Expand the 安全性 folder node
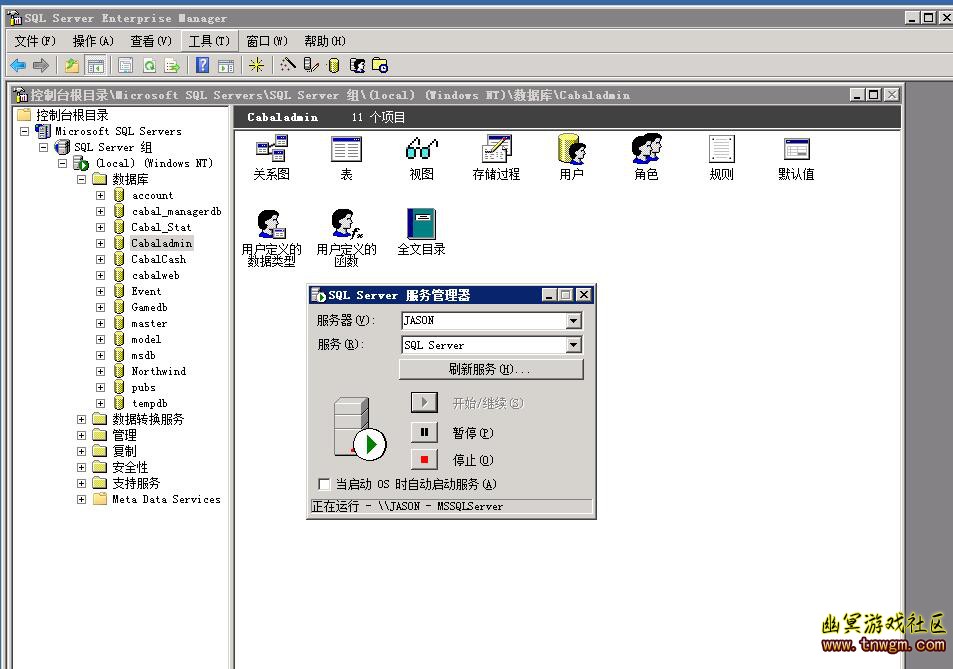 click(x=81, y=467)
